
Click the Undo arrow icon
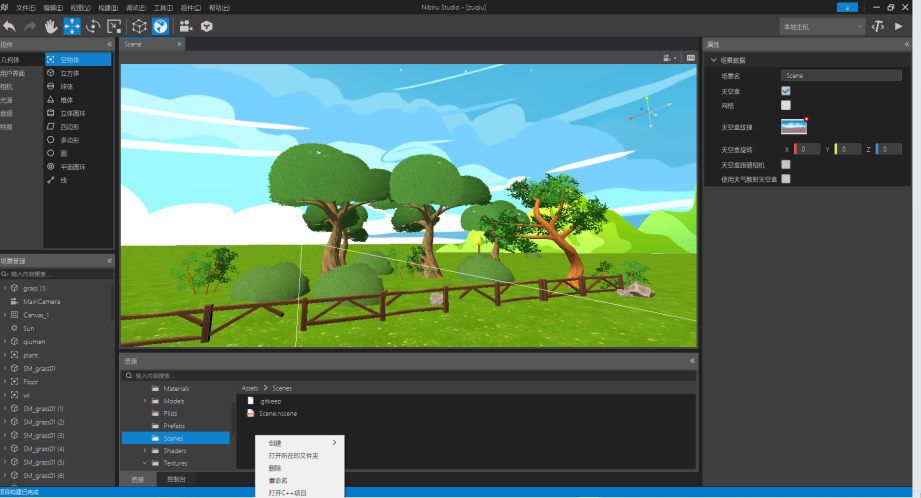9,26
